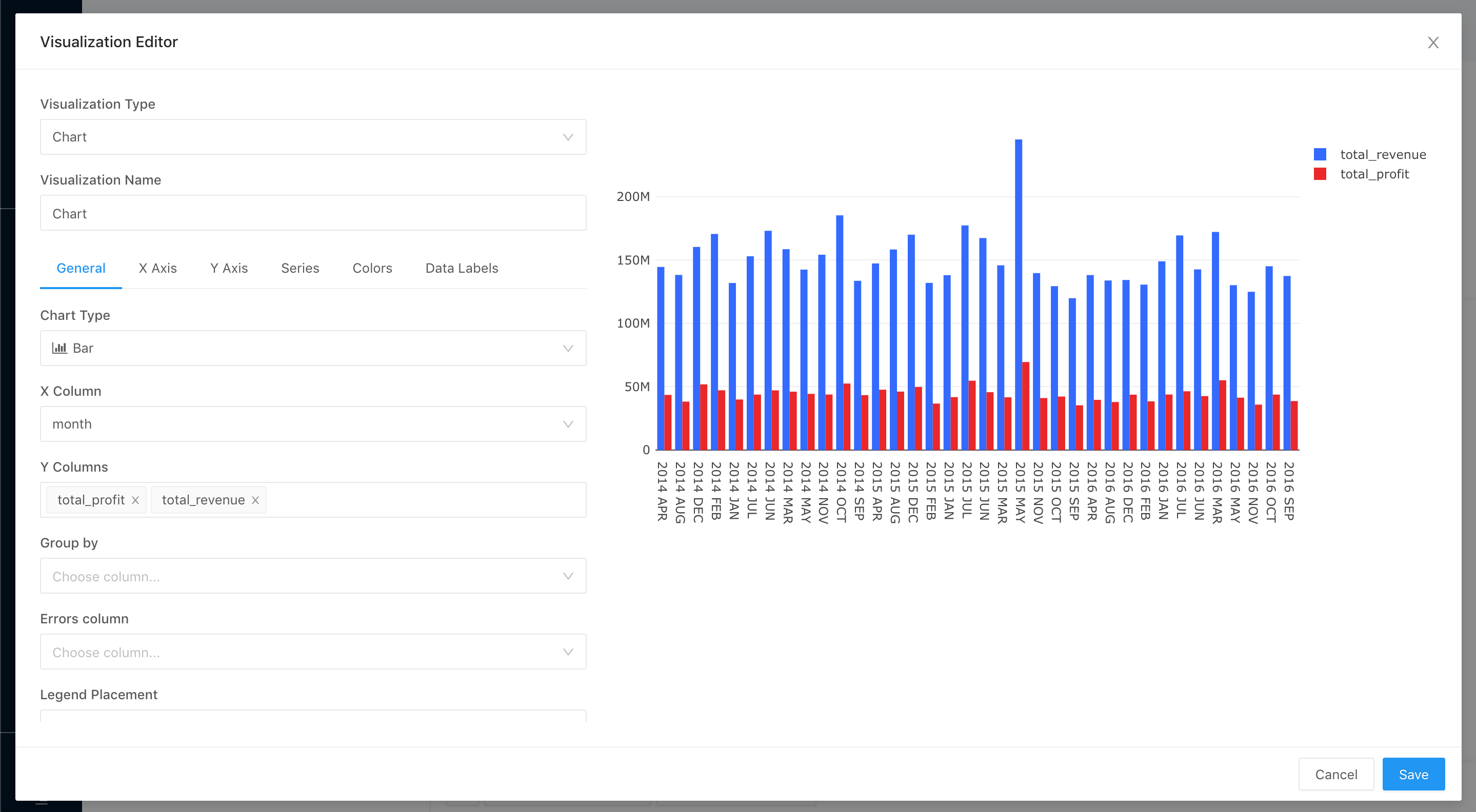1476x812 pixels.
Task: Click the tall 2015 MAY revenue bar
Action: click(x=1018, y=287)
